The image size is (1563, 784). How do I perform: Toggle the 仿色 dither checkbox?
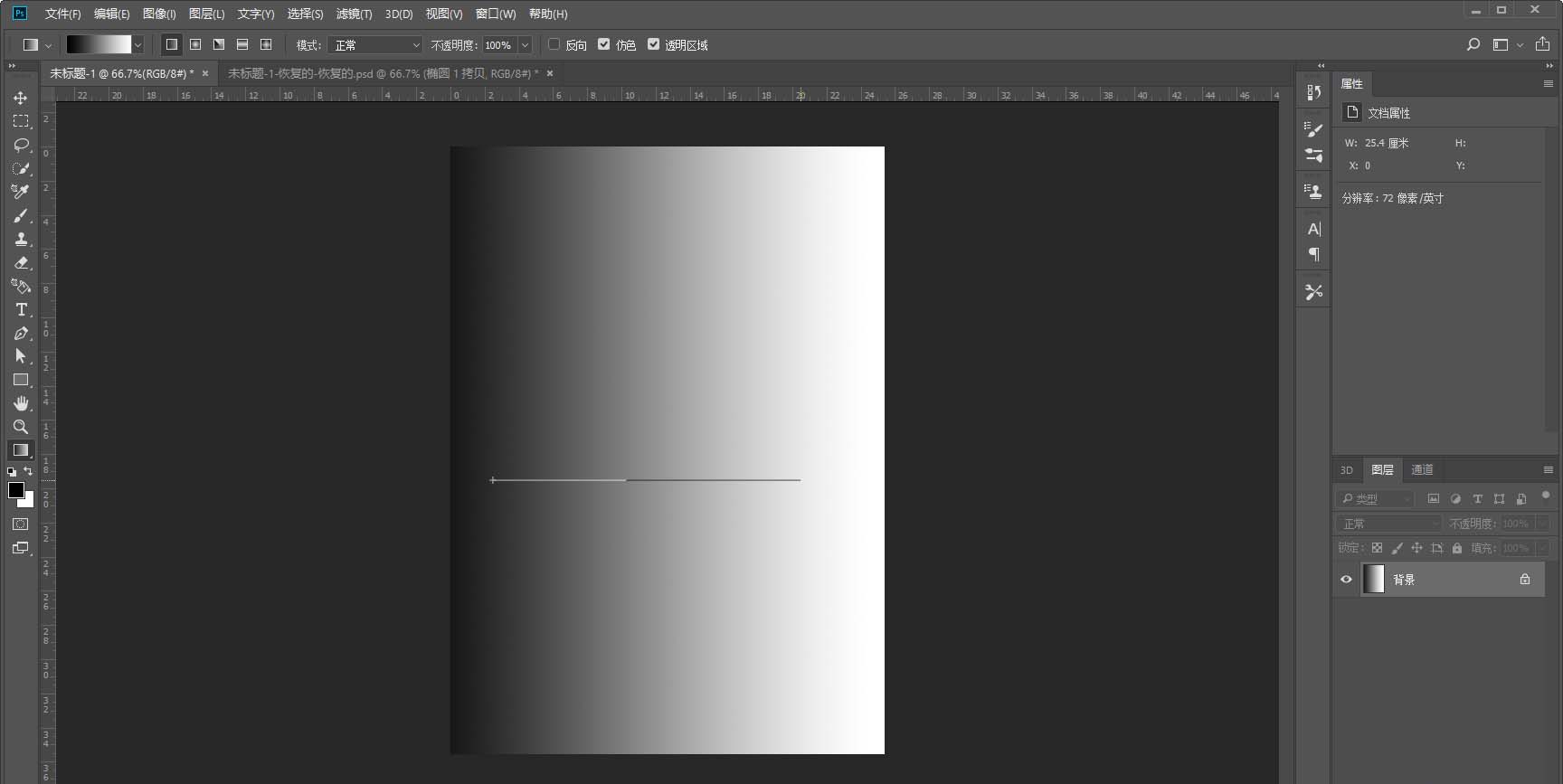tap(604, 44)
